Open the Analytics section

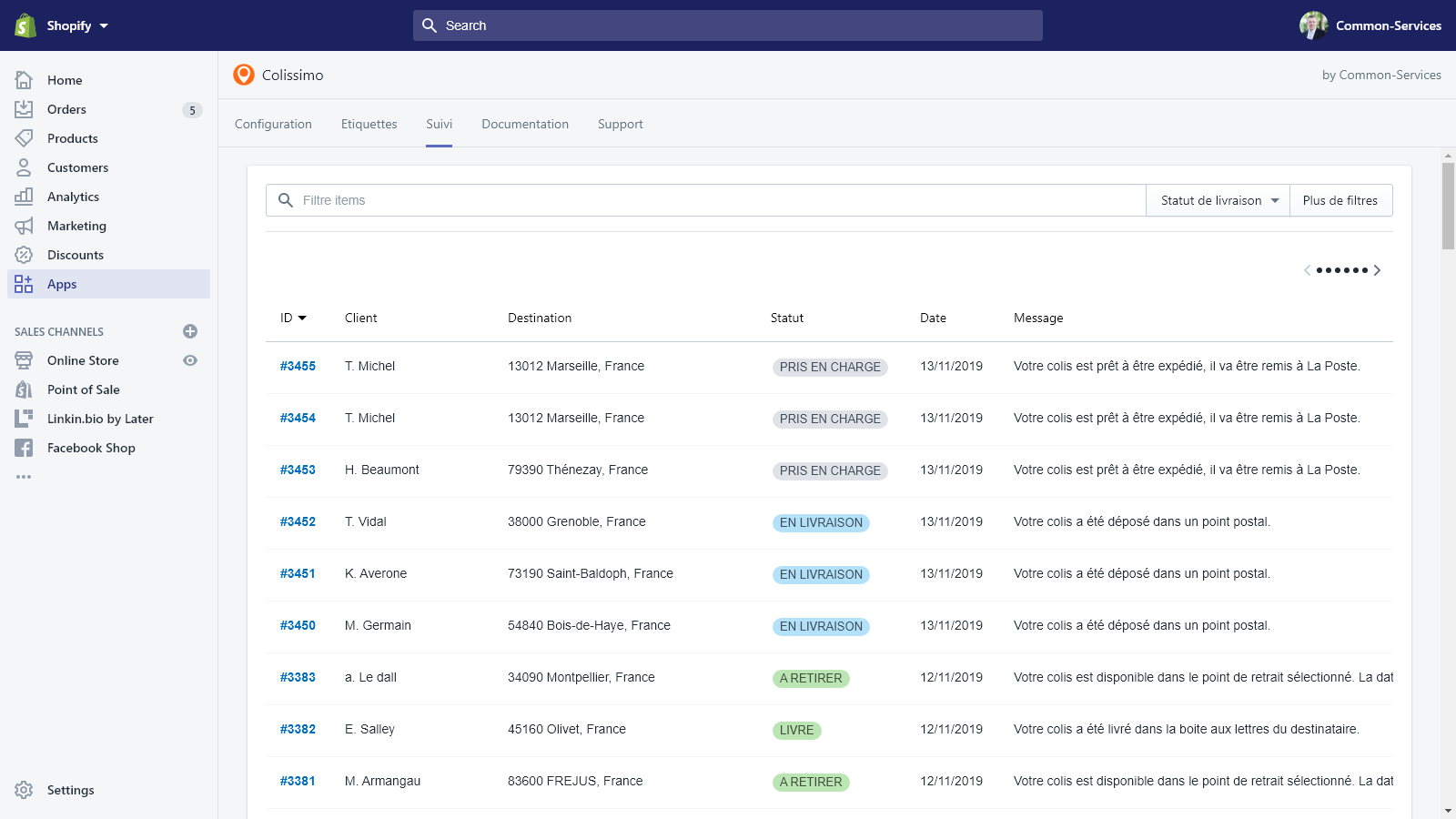[x=73, y=197]
